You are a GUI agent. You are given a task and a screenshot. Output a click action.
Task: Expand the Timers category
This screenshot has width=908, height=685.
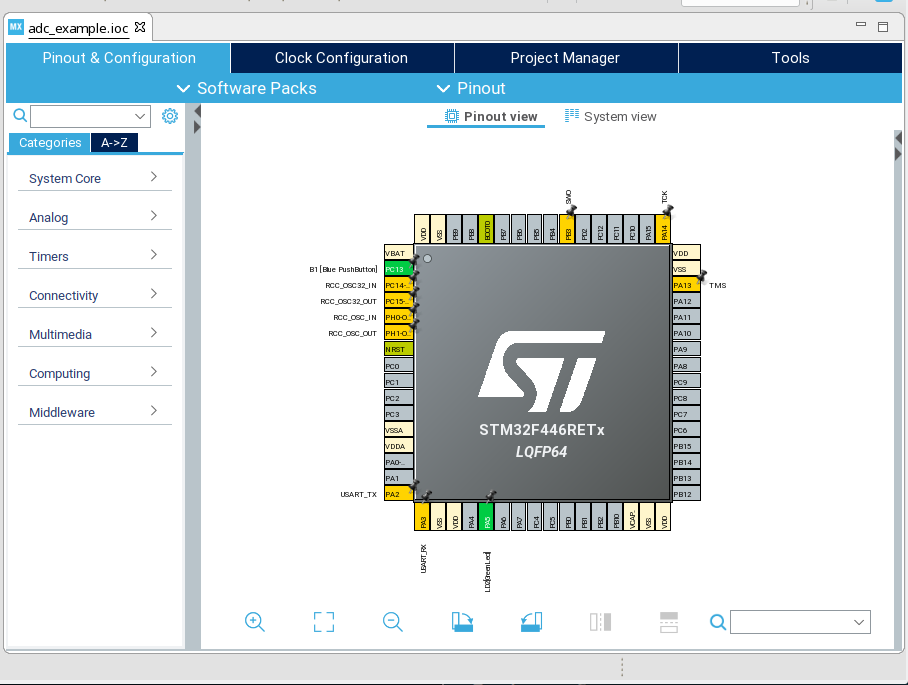(95, 256)
